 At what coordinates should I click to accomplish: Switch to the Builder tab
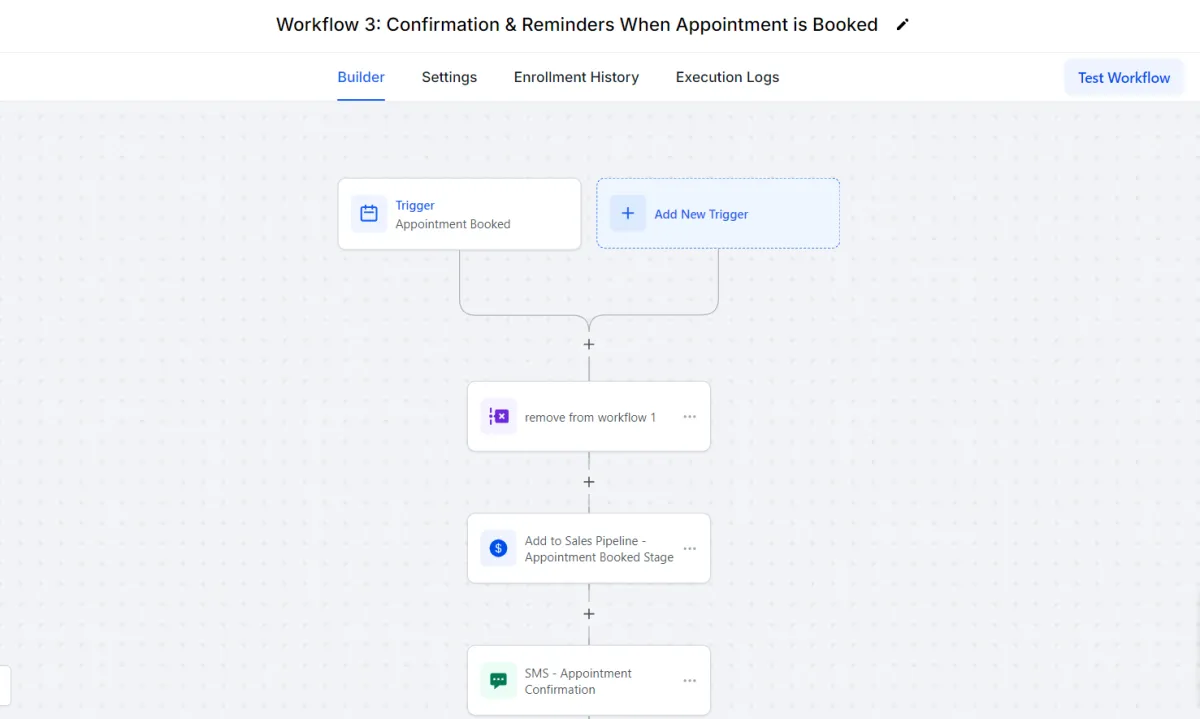coord(361,77)
